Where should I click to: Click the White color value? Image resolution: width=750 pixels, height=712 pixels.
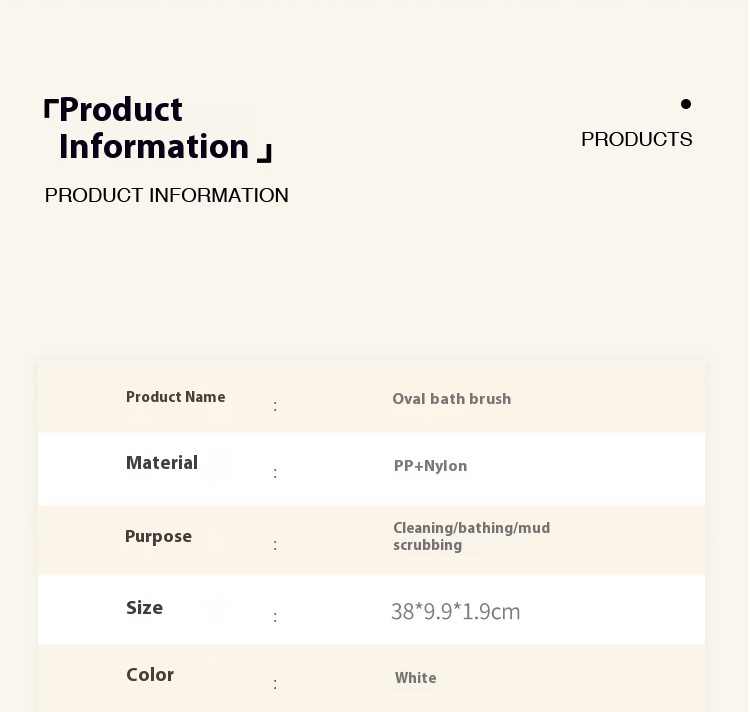pyautogui.click(x=415, y=678)
